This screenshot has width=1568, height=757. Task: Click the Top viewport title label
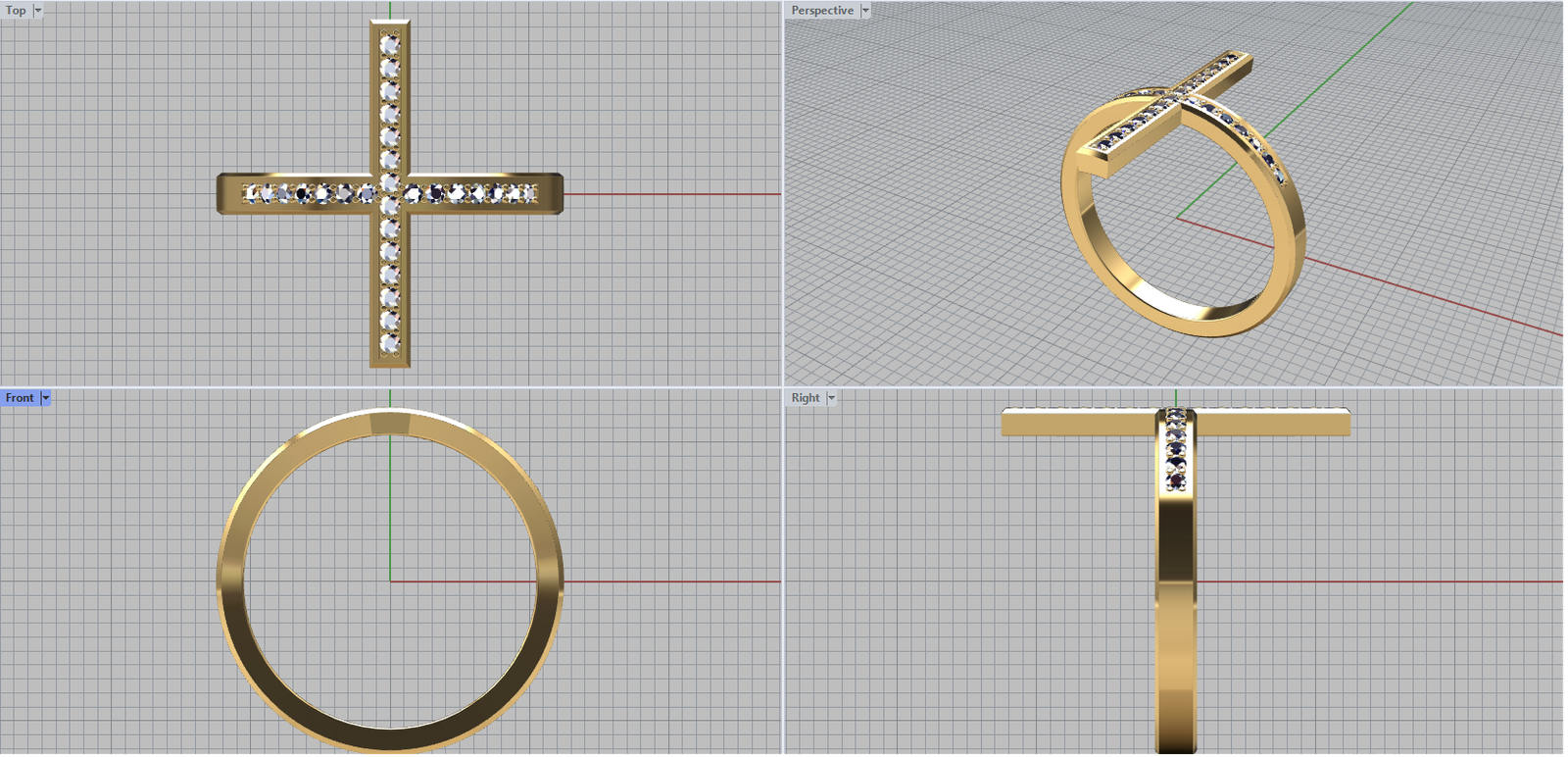pyautogui.click(x=16, y=11)
